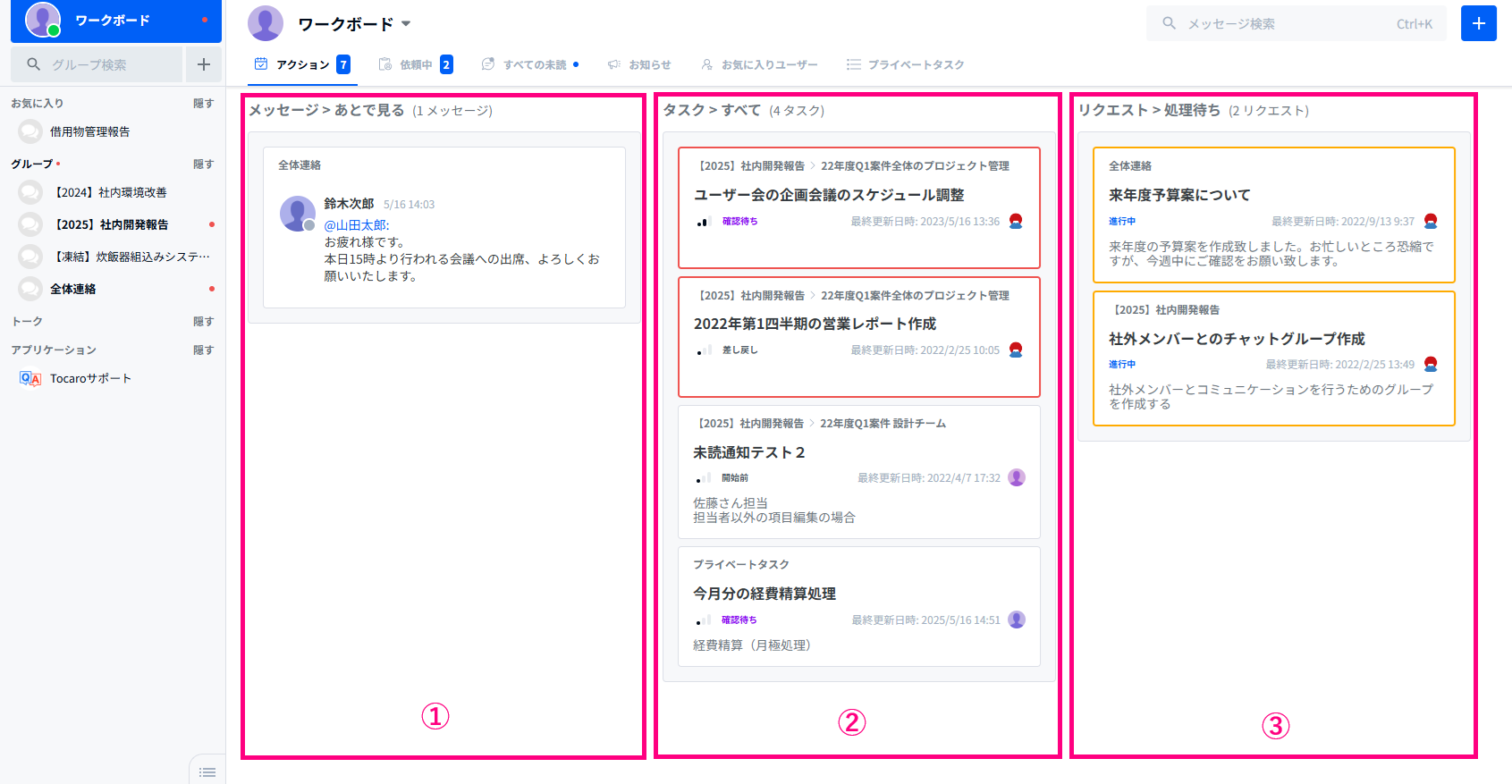Switch to the アクション tab
This screenshot has width=1512, height=784.
click(302, 64)
